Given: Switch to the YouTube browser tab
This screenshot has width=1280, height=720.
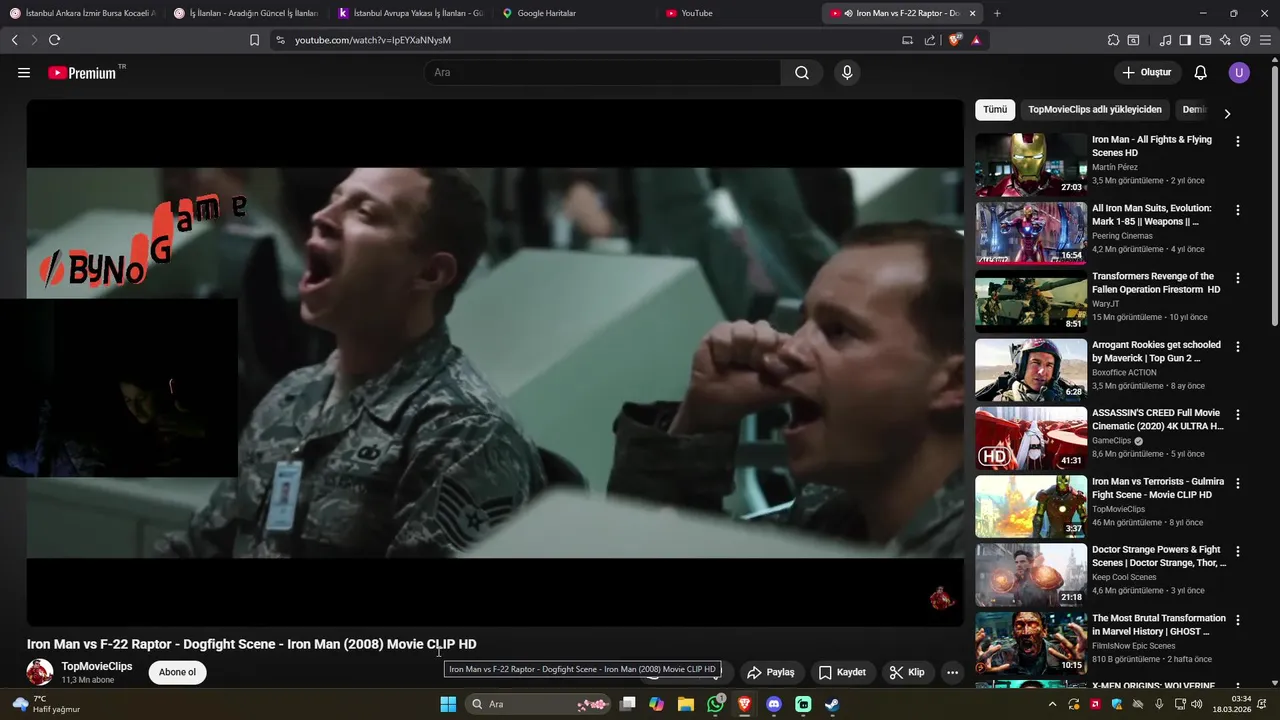Looking at the screenshot, I should click(739, 13).
